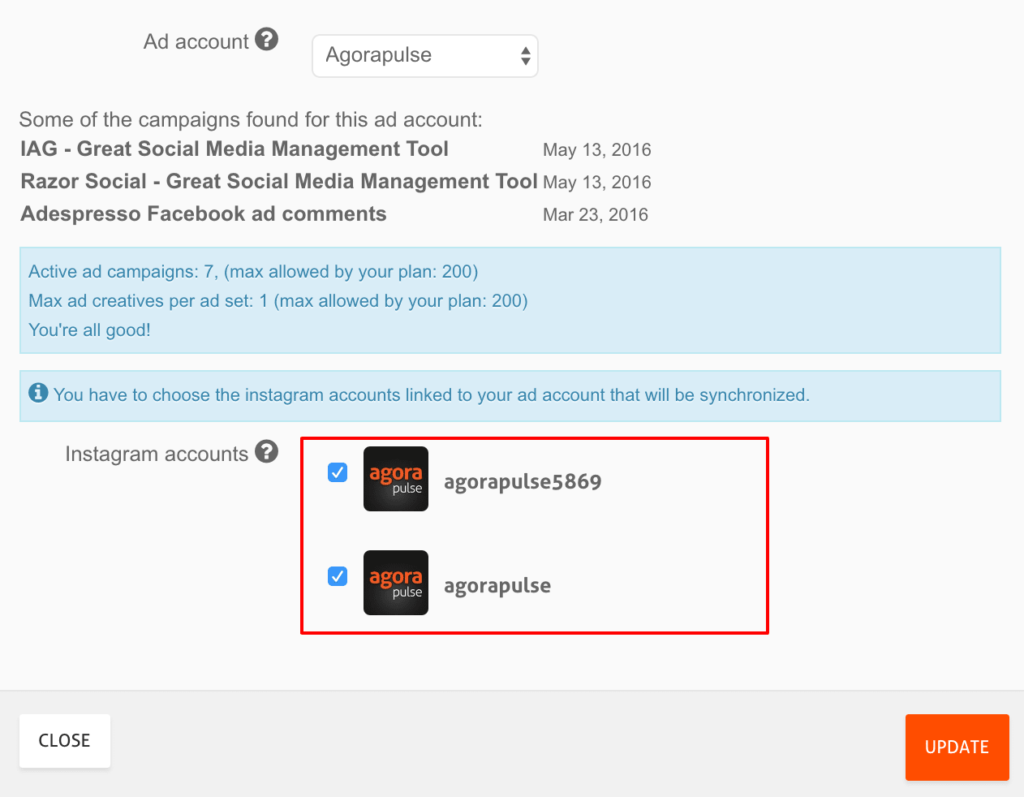Click the CLOSE button
Screen dimensions: 1024x797
click(65, 741)
